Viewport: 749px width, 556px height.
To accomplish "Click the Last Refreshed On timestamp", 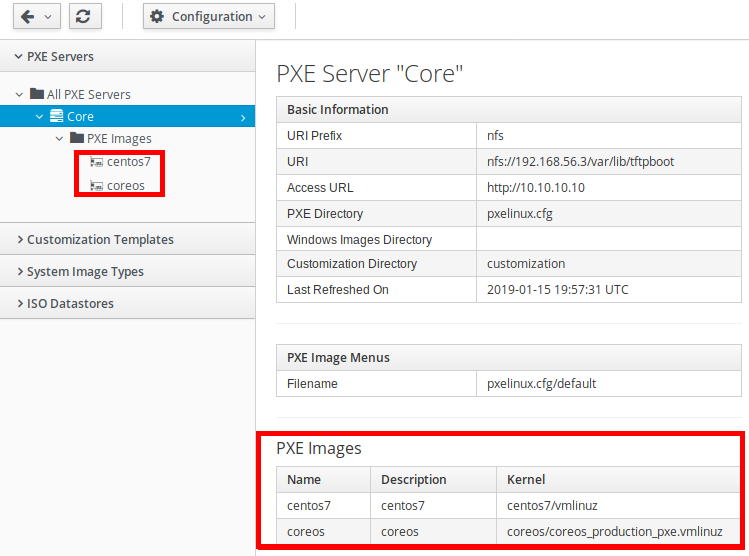I will click(557, 289).
